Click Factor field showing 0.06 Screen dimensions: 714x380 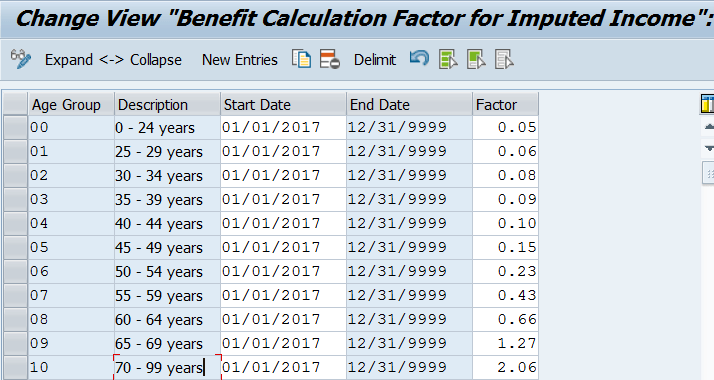pos(505,152)
